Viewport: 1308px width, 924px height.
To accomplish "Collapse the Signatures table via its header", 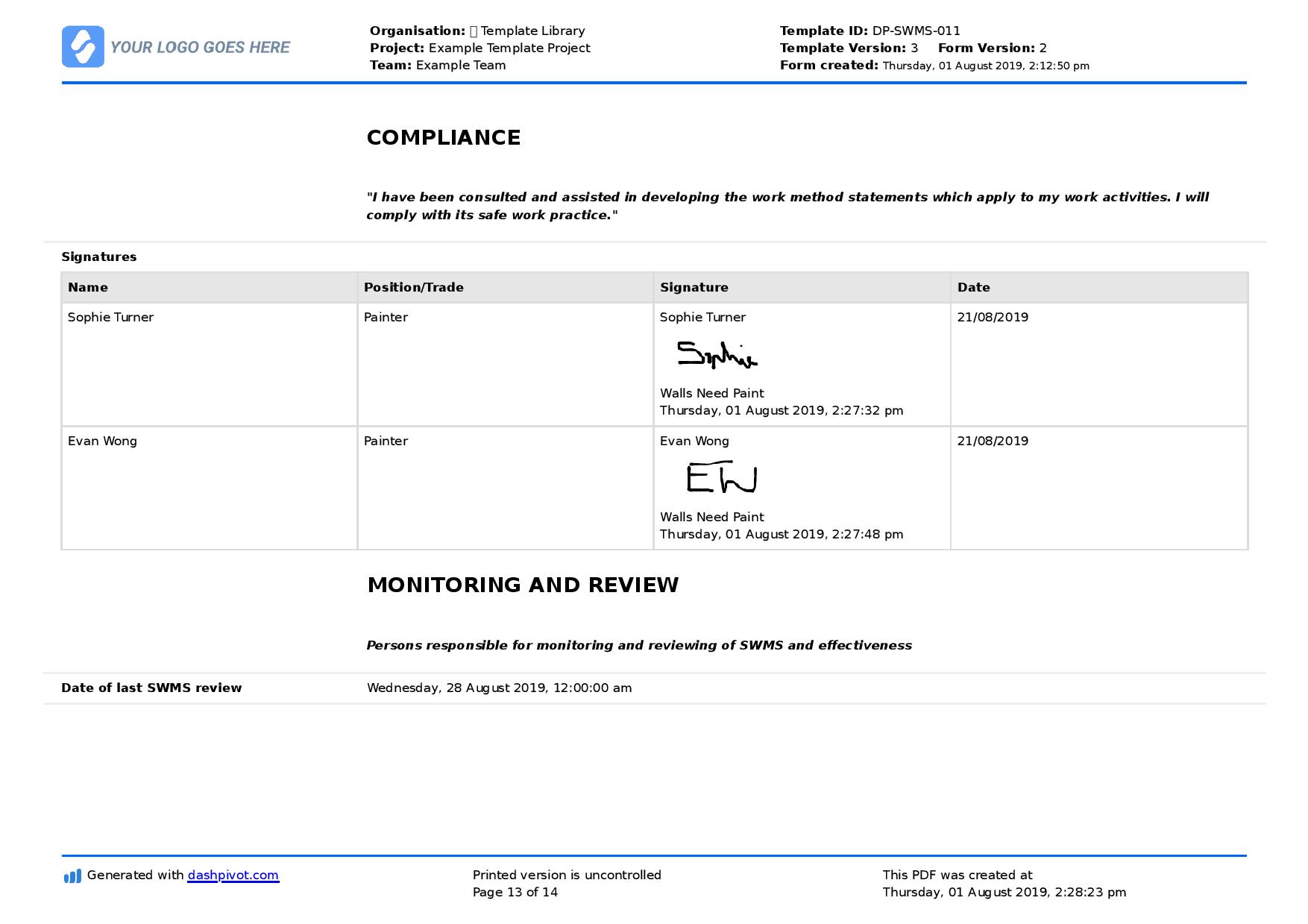I will 655,287.
